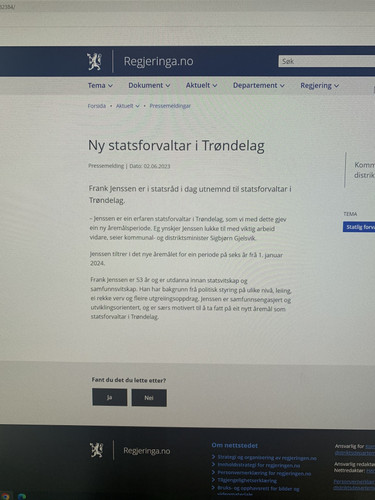Image resolution: width=375 pixels, height=500 pixels.
Task: Expand the Aktuelt main menu
Action: (x=201, y=86)
